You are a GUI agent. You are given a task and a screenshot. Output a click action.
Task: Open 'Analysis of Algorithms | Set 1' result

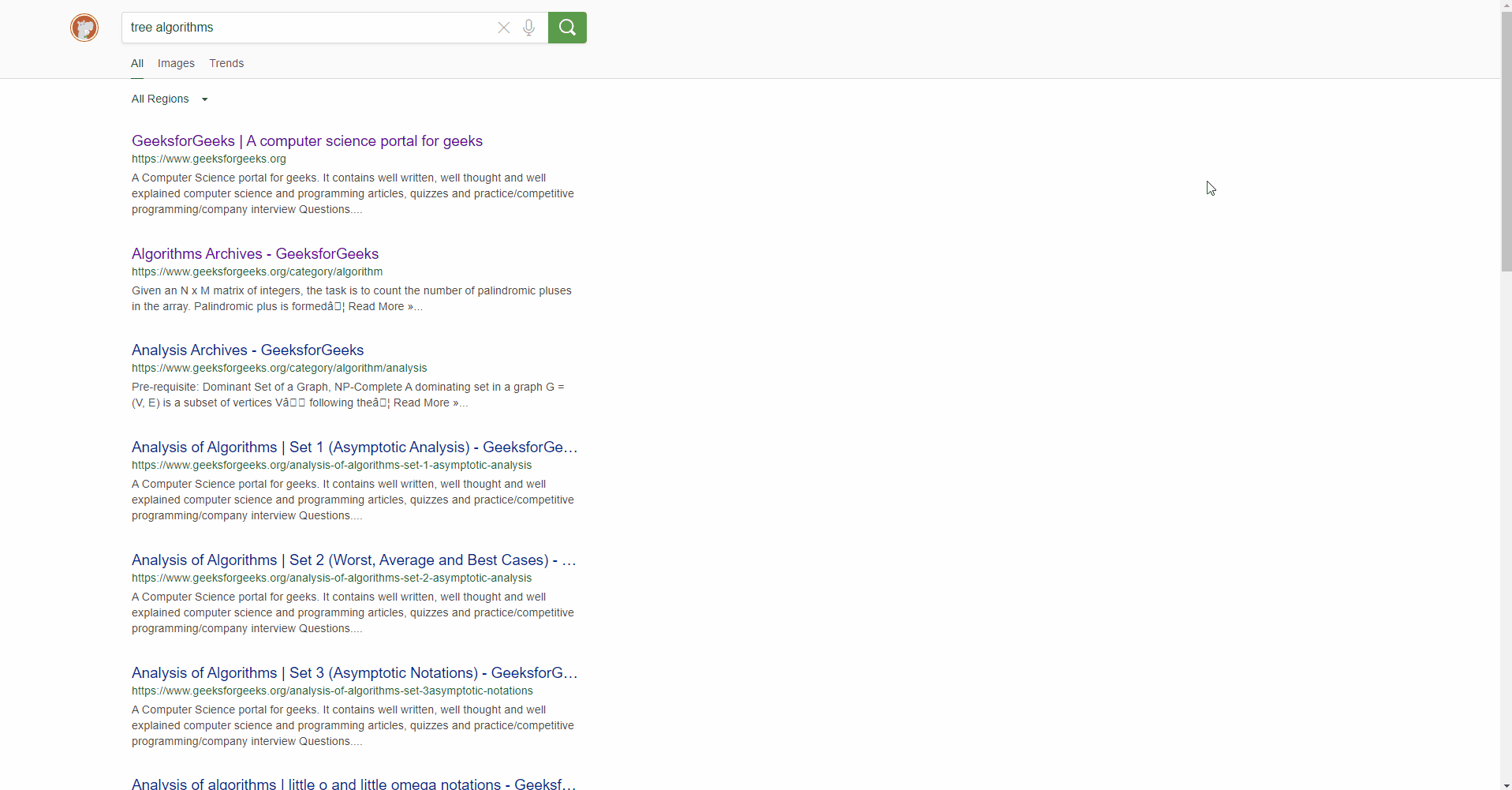point(354,447)
